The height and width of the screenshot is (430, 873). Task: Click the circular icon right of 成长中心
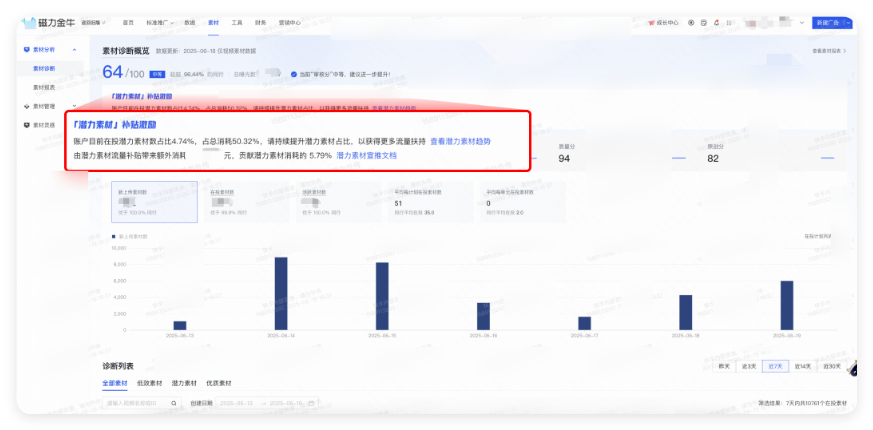(x=691, y=23)
